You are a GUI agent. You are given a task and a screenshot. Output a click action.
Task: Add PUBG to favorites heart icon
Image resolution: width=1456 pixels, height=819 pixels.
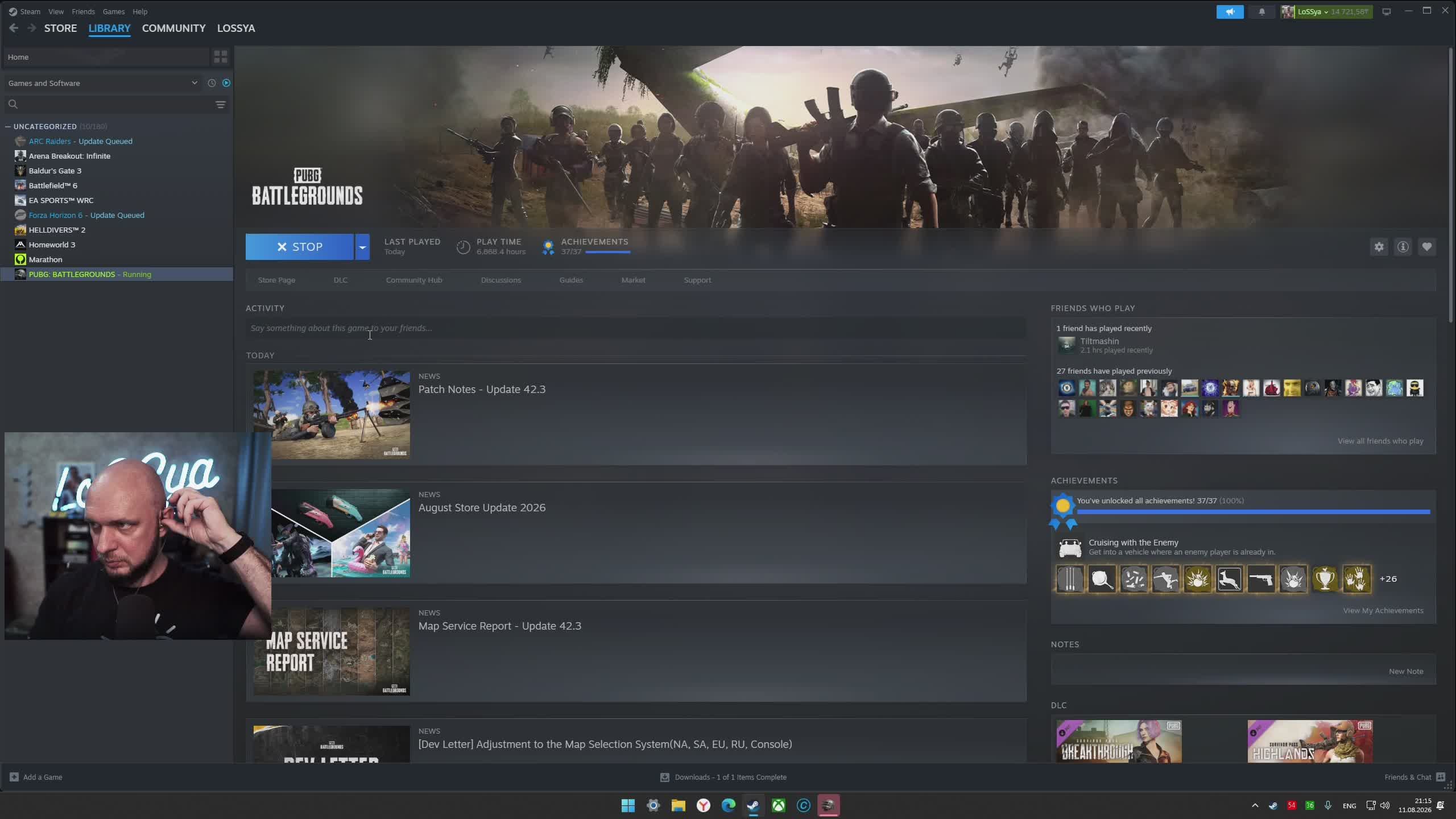pyautogui.click(x=1427, y=247)
